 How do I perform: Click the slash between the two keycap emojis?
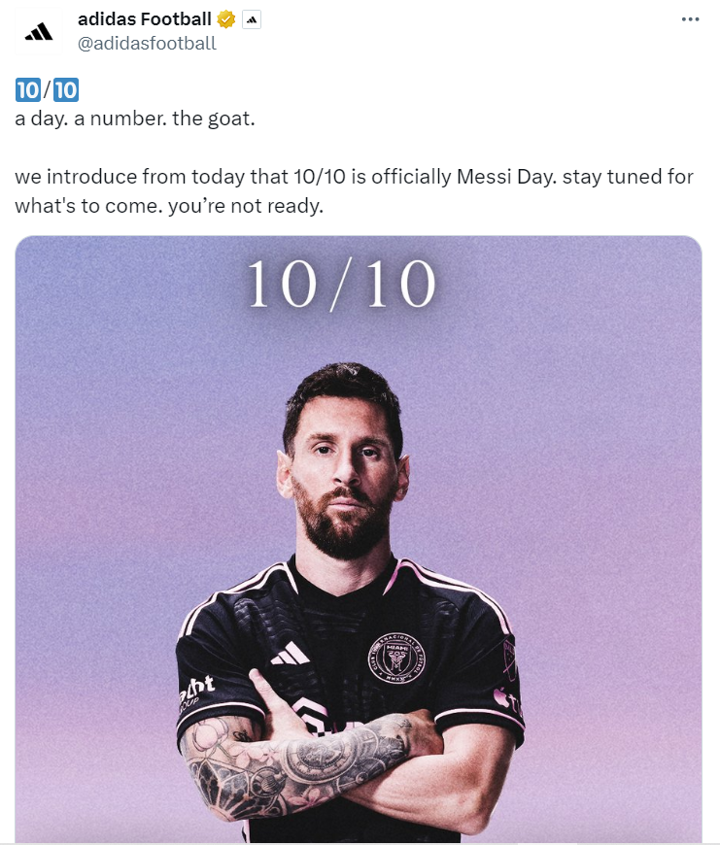[x=46, y=90]
